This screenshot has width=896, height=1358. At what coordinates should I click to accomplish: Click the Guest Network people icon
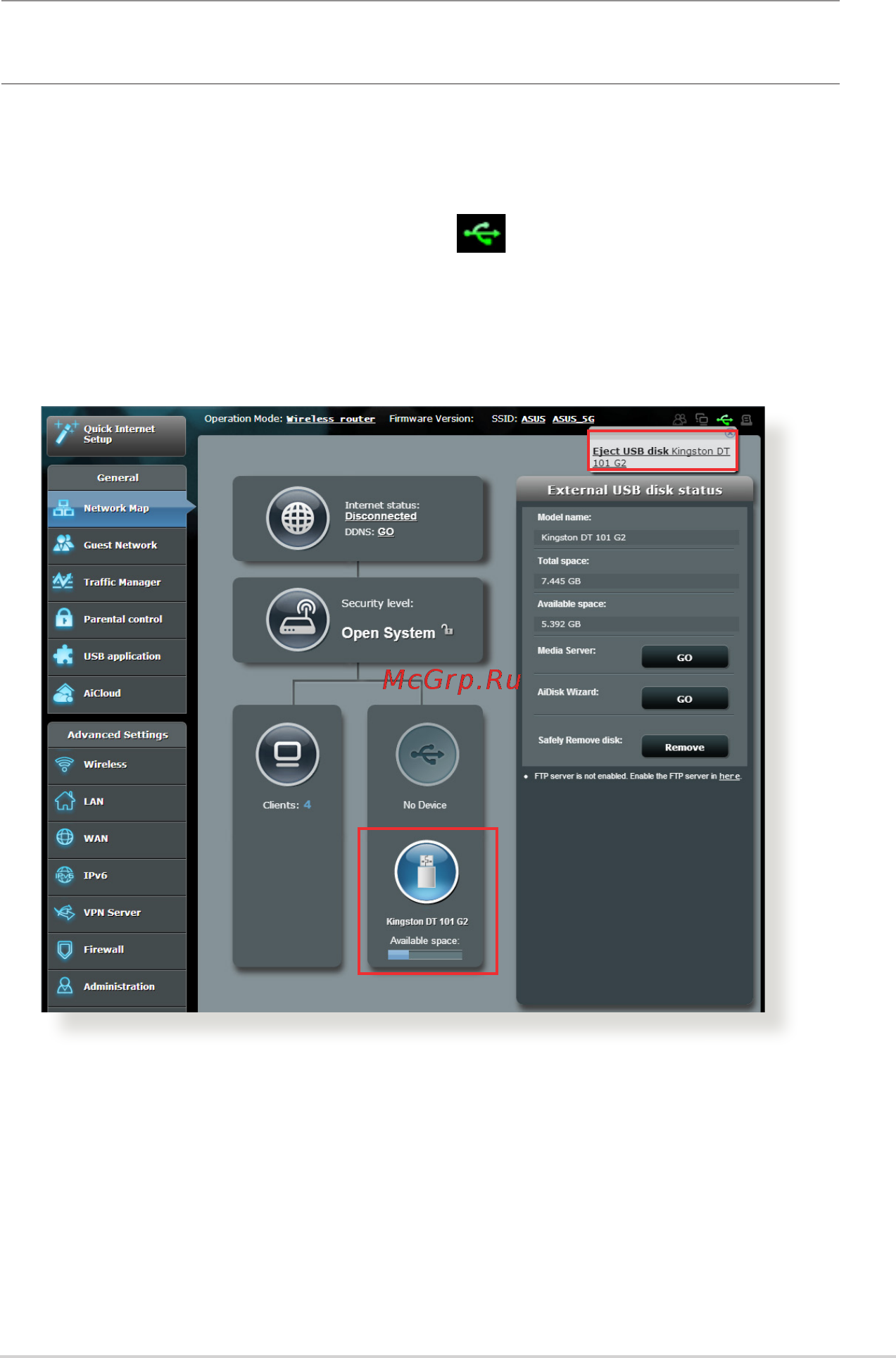[64, 544]
